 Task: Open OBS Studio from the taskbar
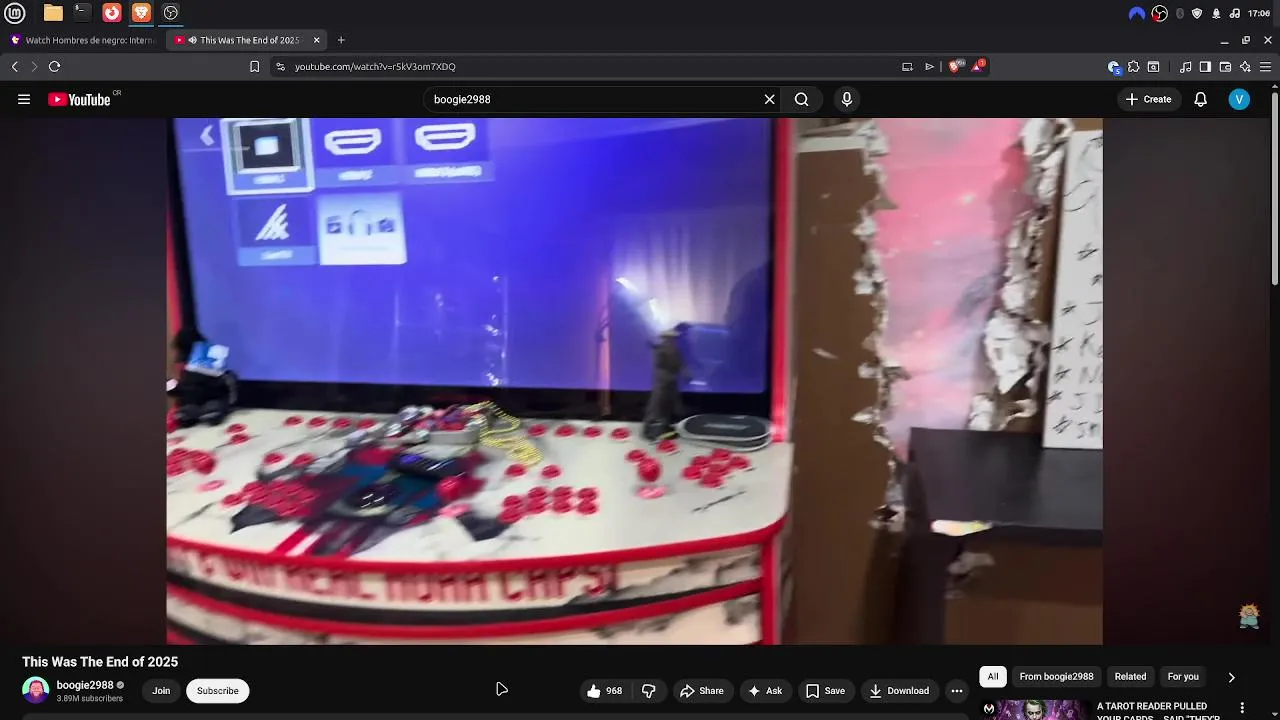coord(171,13)
